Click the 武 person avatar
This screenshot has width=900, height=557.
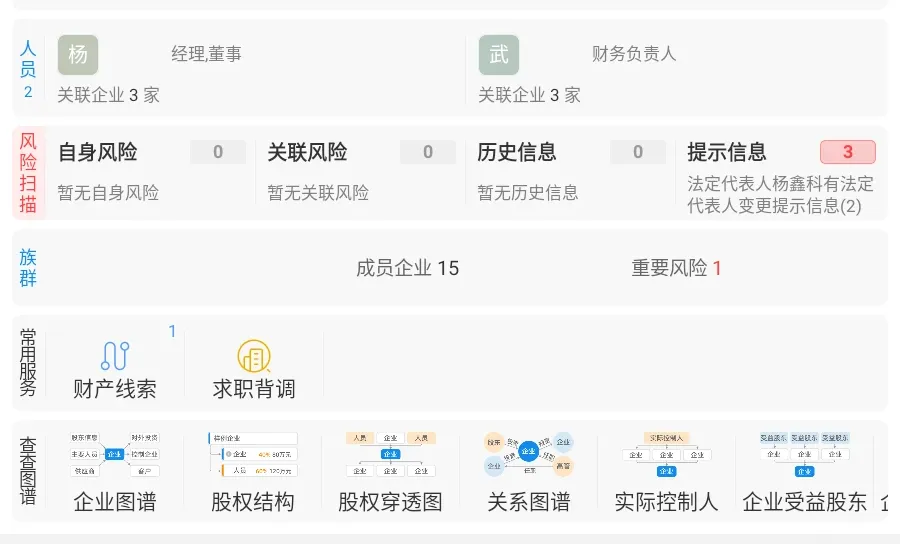pos(499,55)
